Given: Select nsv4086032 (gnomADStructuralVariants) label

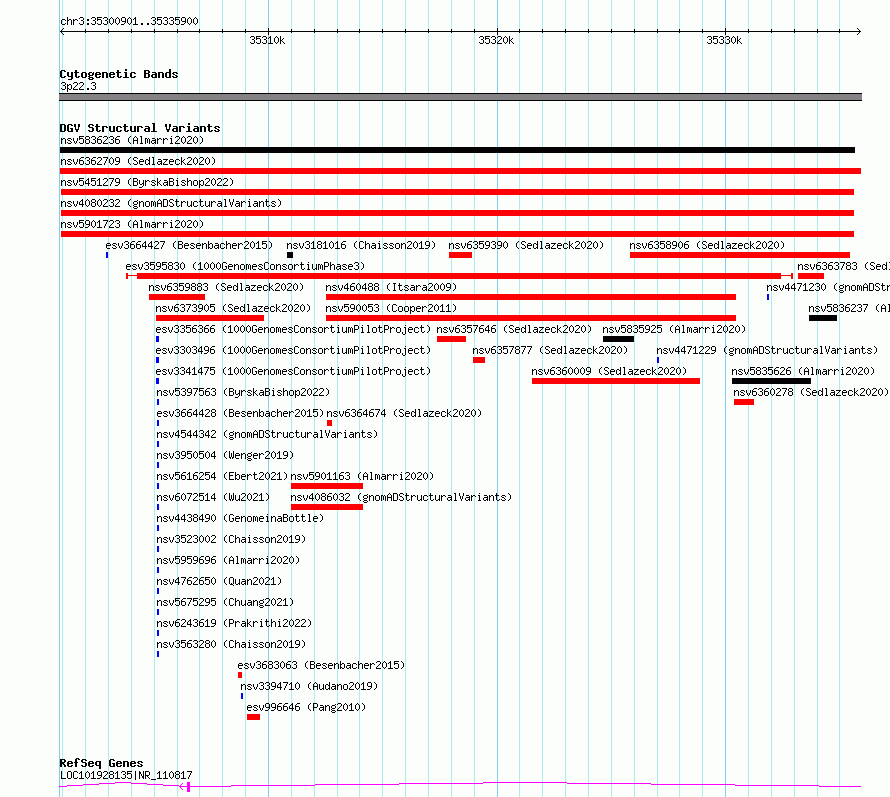Looking at the screenshot, I should point(401,497).
